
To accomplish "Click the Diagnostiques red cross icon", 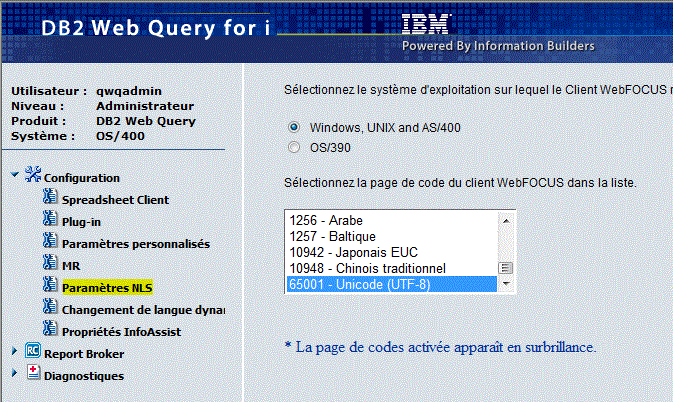I will (33, 372).
